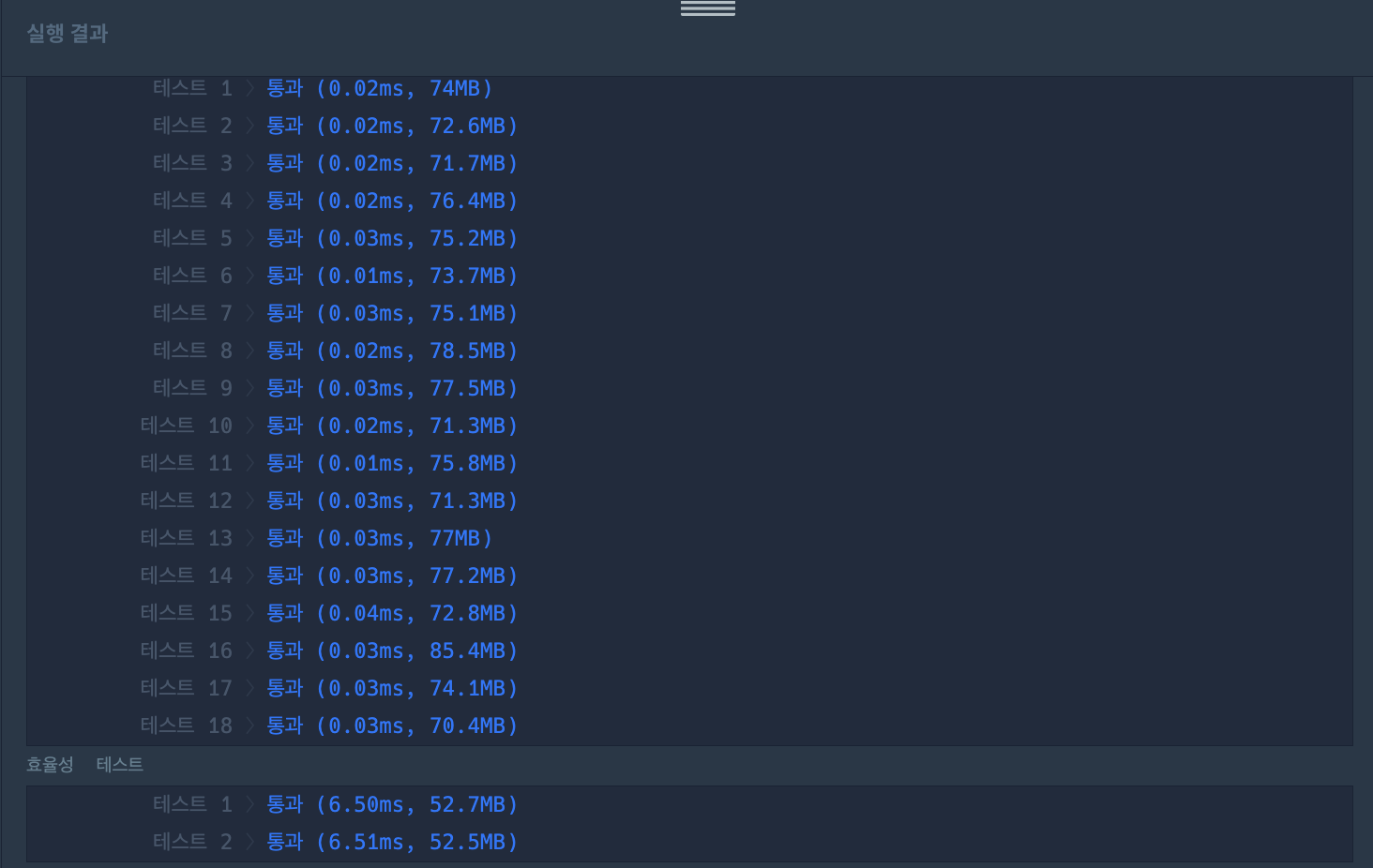Select the 테스트 12 label
This screenshot has width=1373, height=868.
tap(186, 501)
